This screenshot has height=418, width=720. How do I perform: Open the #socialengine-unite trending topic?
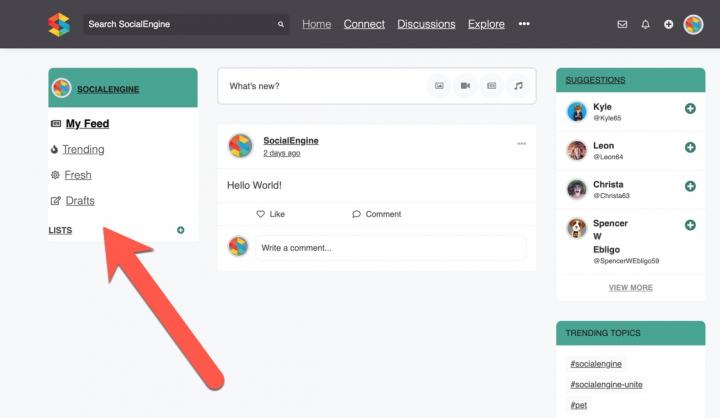606,384
